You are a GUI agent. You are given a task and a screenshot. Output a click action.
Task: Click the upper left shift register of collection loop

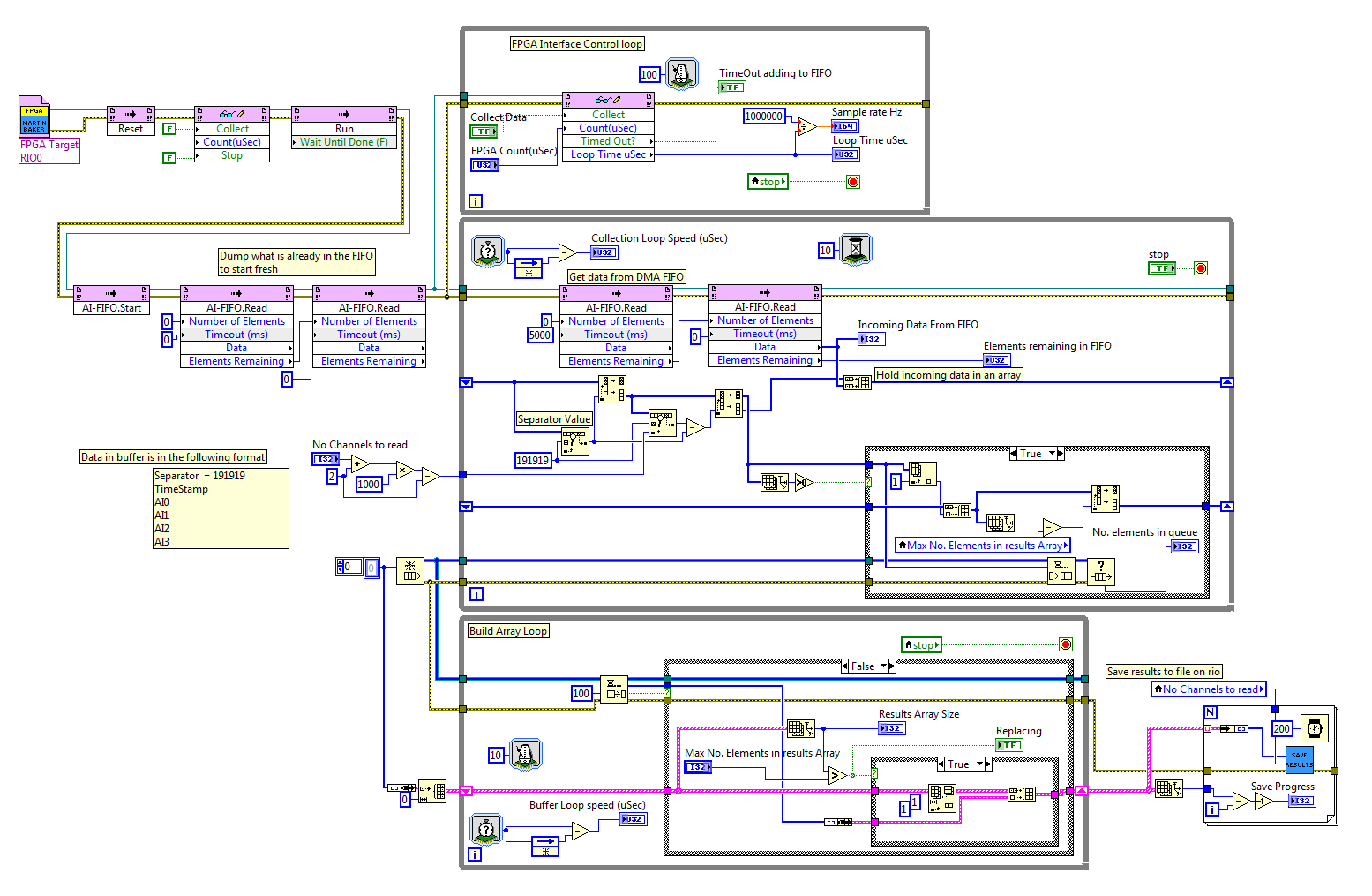point(466,382)
